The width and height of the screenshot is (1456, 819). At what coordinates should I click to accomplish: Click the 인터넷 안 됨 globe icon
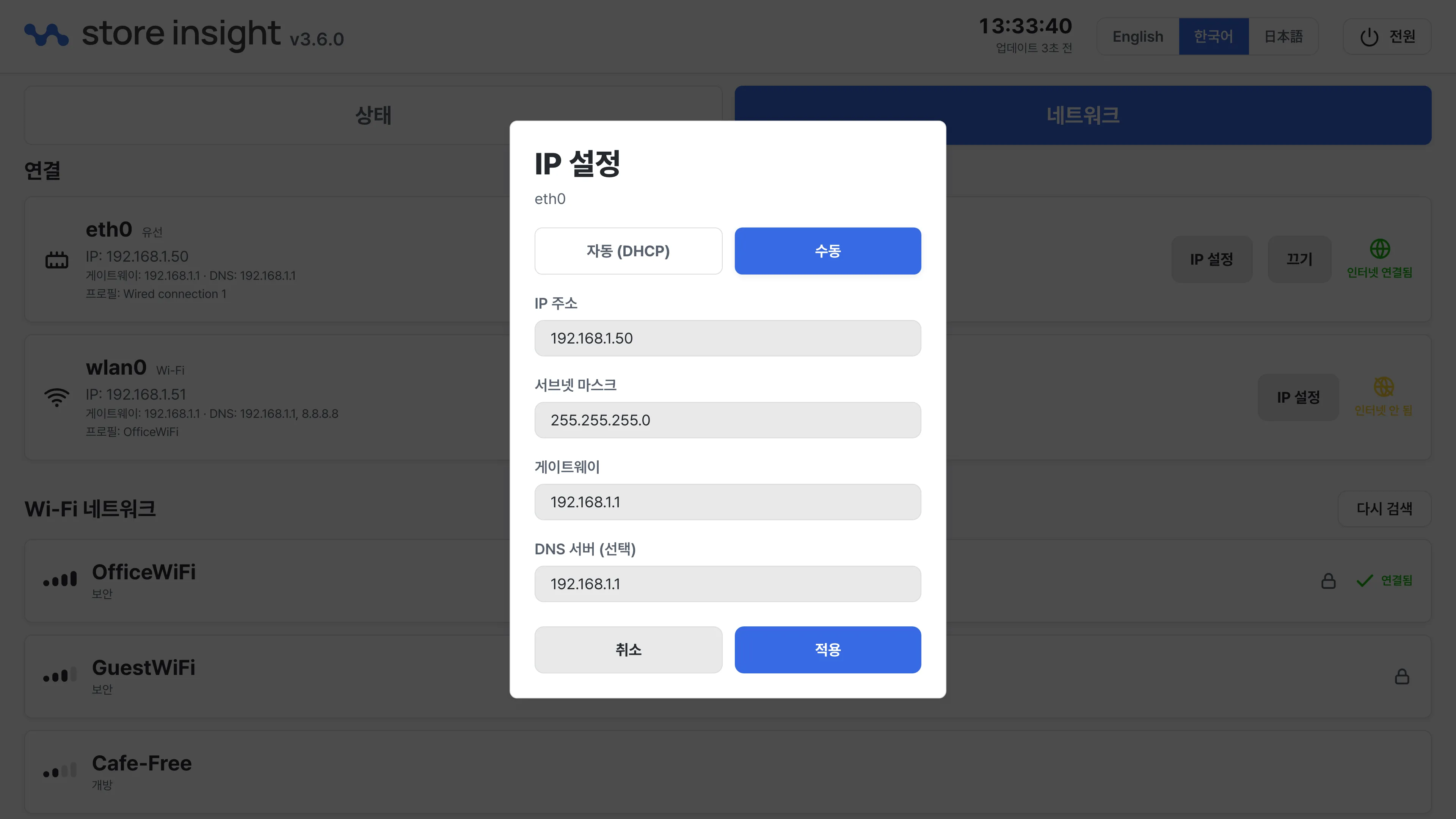click(x=1384, y=387)
